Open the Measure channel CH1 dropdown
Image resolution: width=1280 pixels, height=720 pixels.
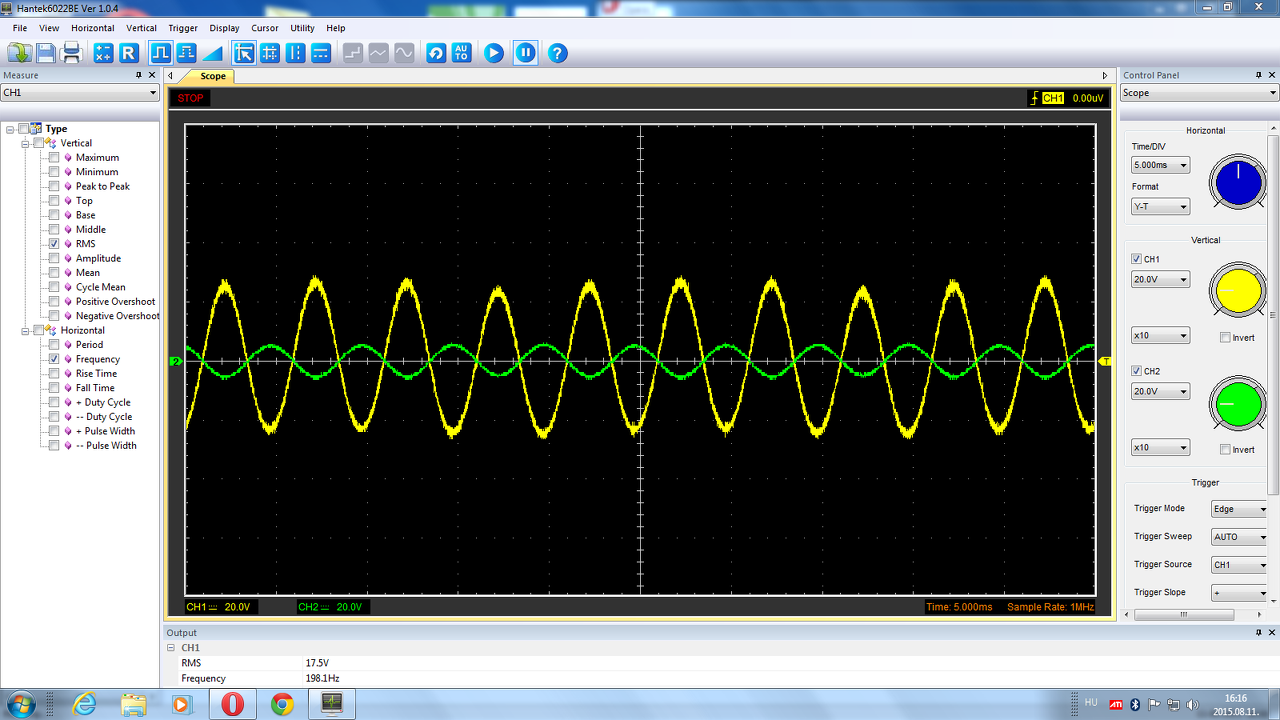(80, 93)
